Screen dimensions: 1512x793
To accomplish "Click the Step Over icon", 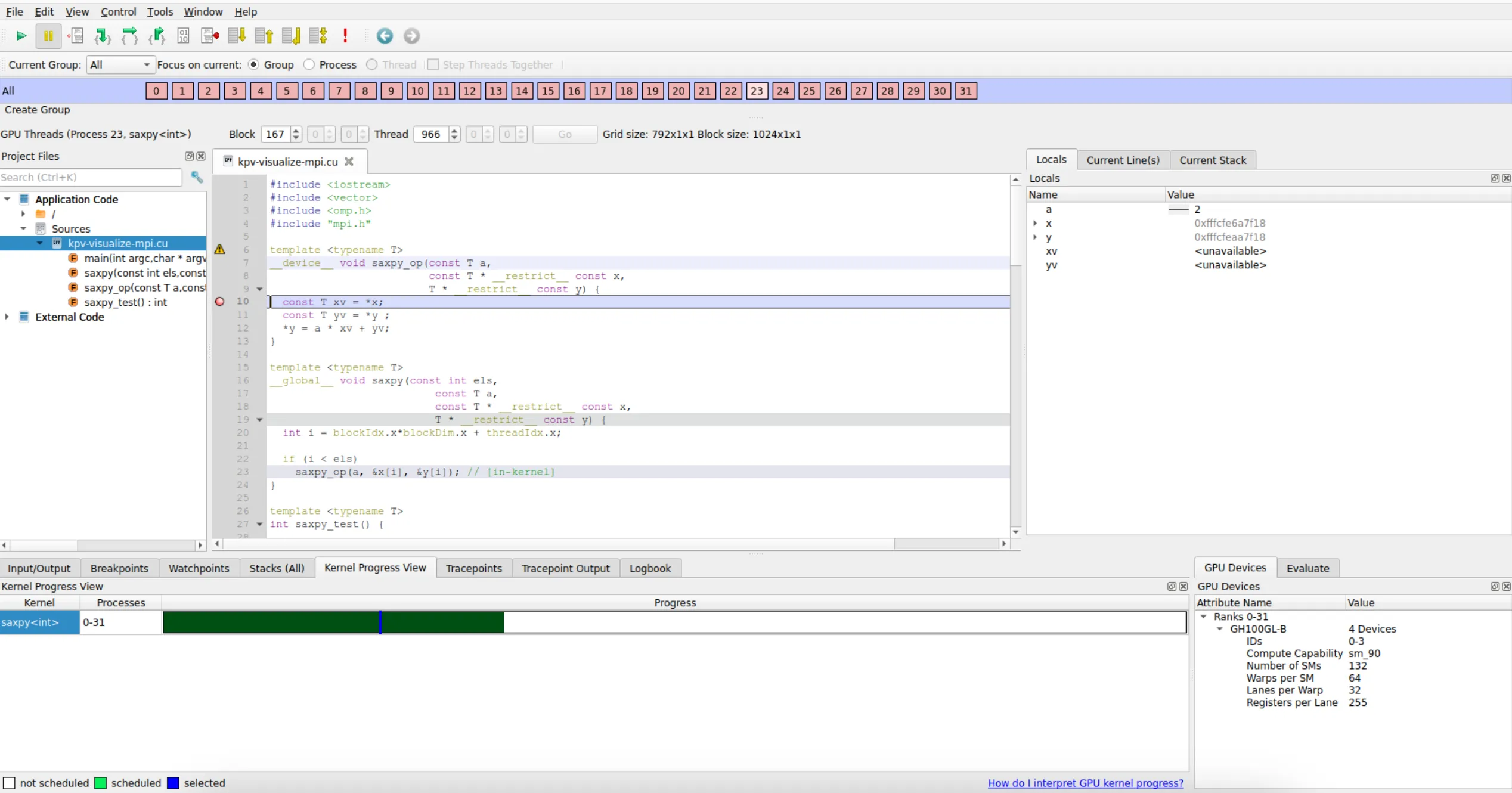I will coord(129,36).
